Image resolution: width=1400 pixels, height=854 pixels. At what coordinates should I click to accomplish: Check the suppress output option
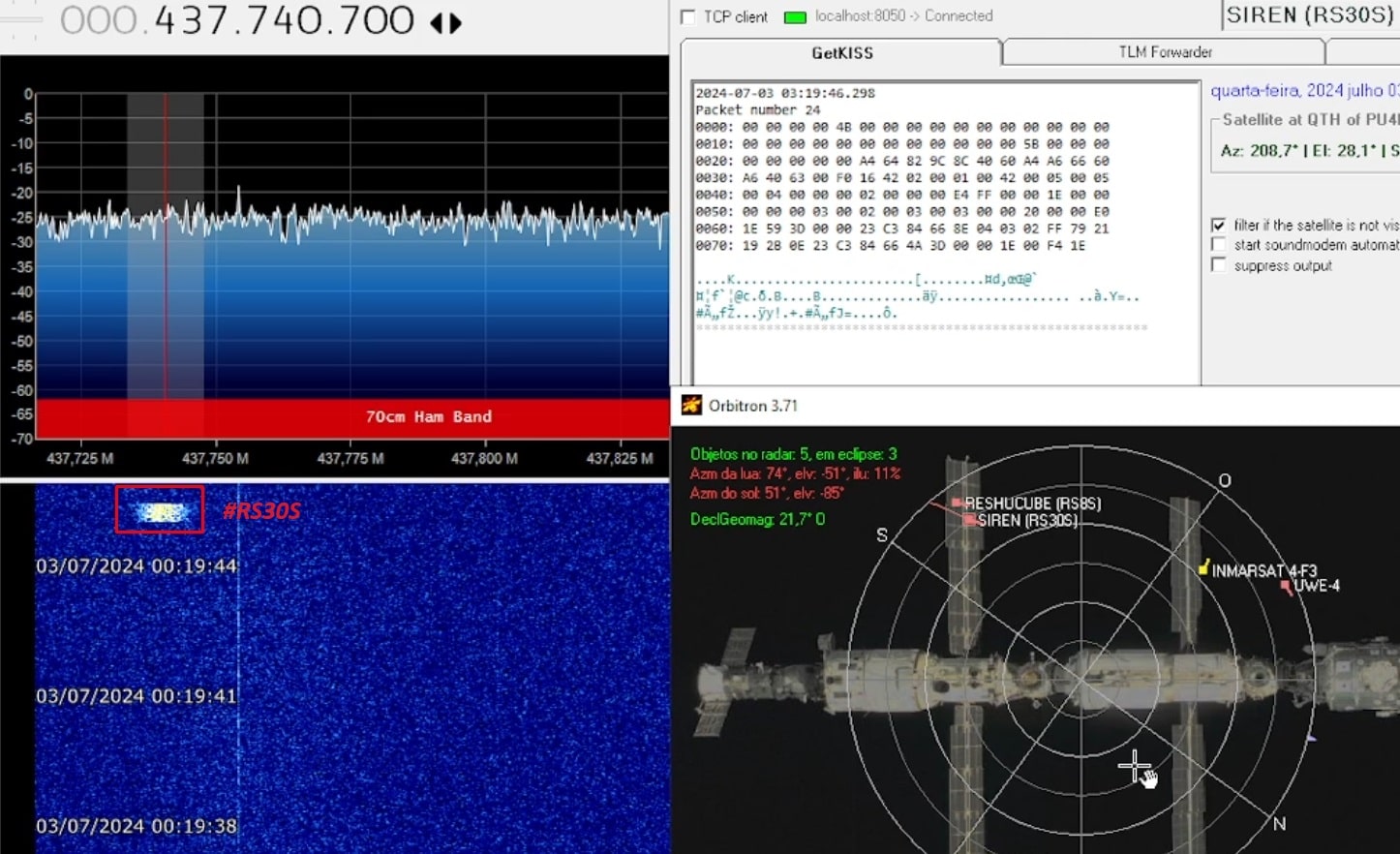click(1219, 265)
